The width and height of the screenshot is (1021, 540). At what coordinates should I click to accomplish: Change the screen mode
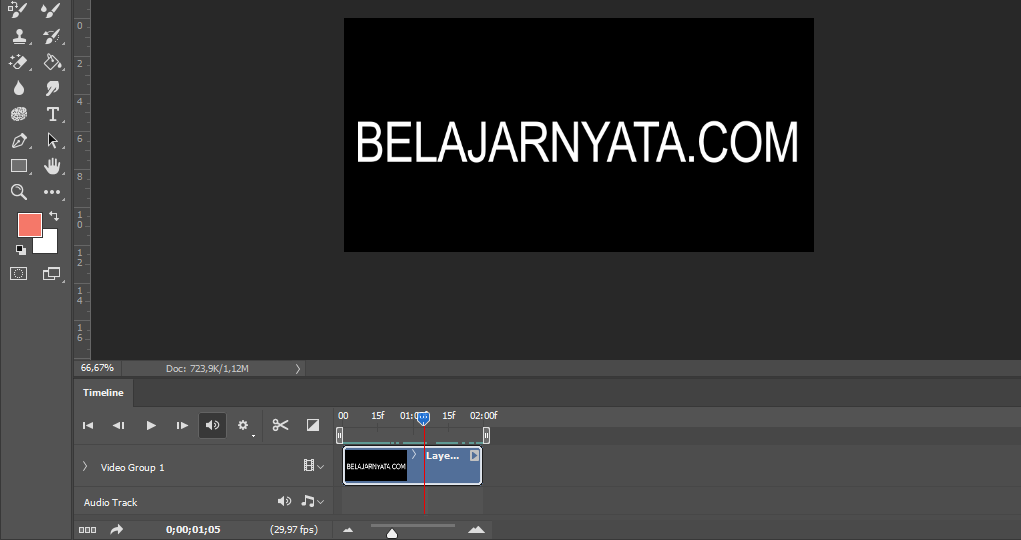[51, 274]
